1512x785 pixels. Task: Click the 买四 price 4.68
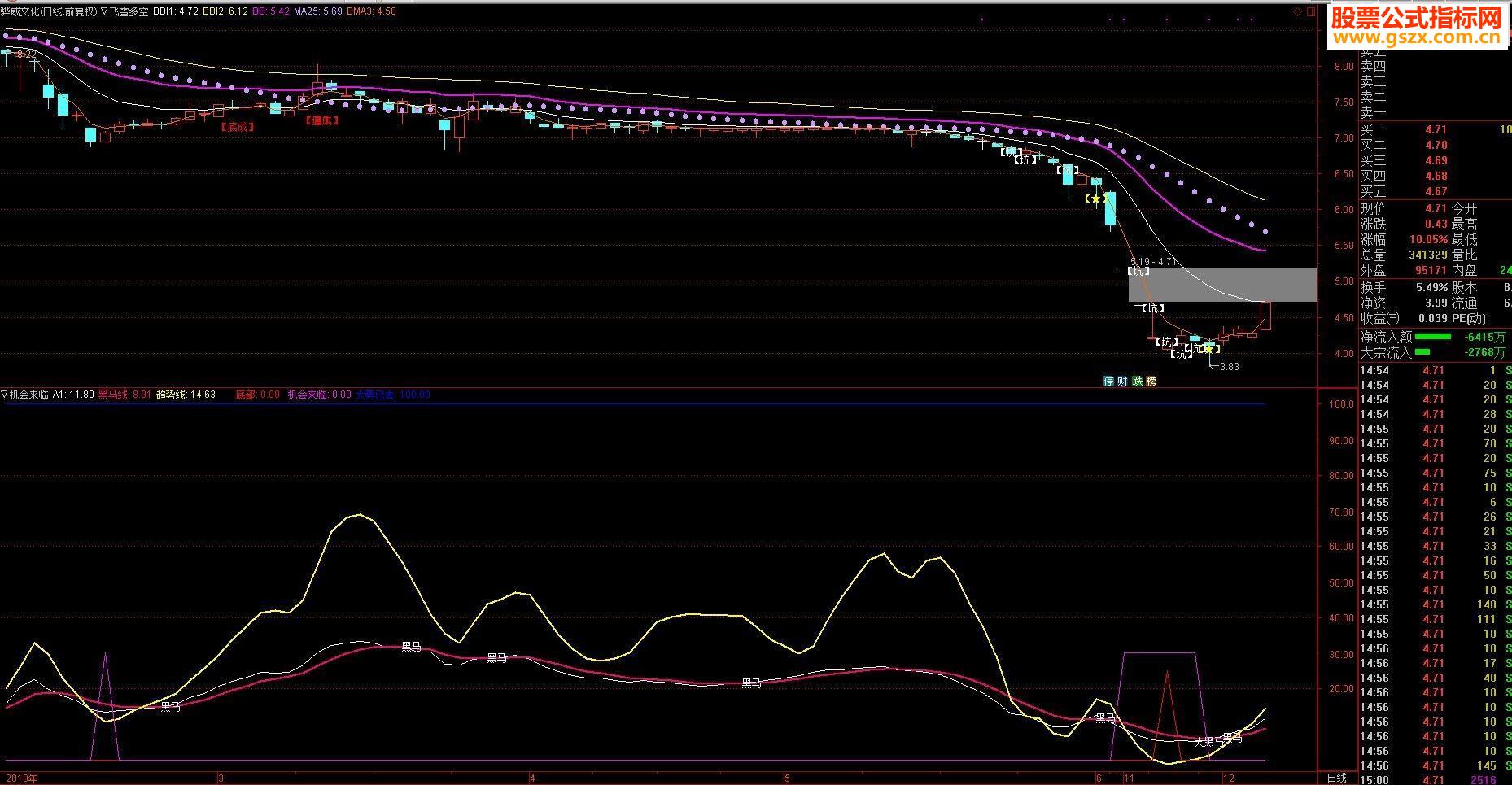pos(1436,176)
